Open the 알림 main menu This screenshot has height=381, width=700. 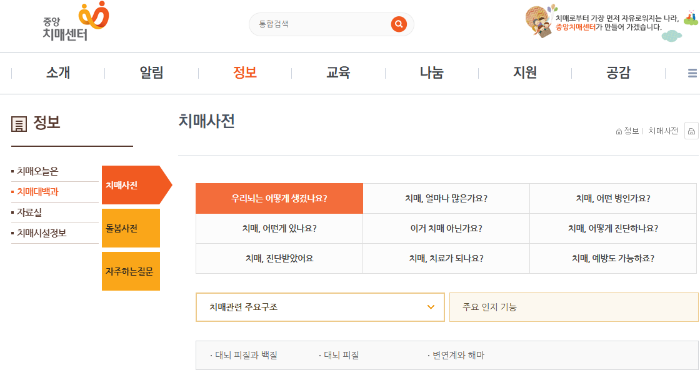coord(151,72)
